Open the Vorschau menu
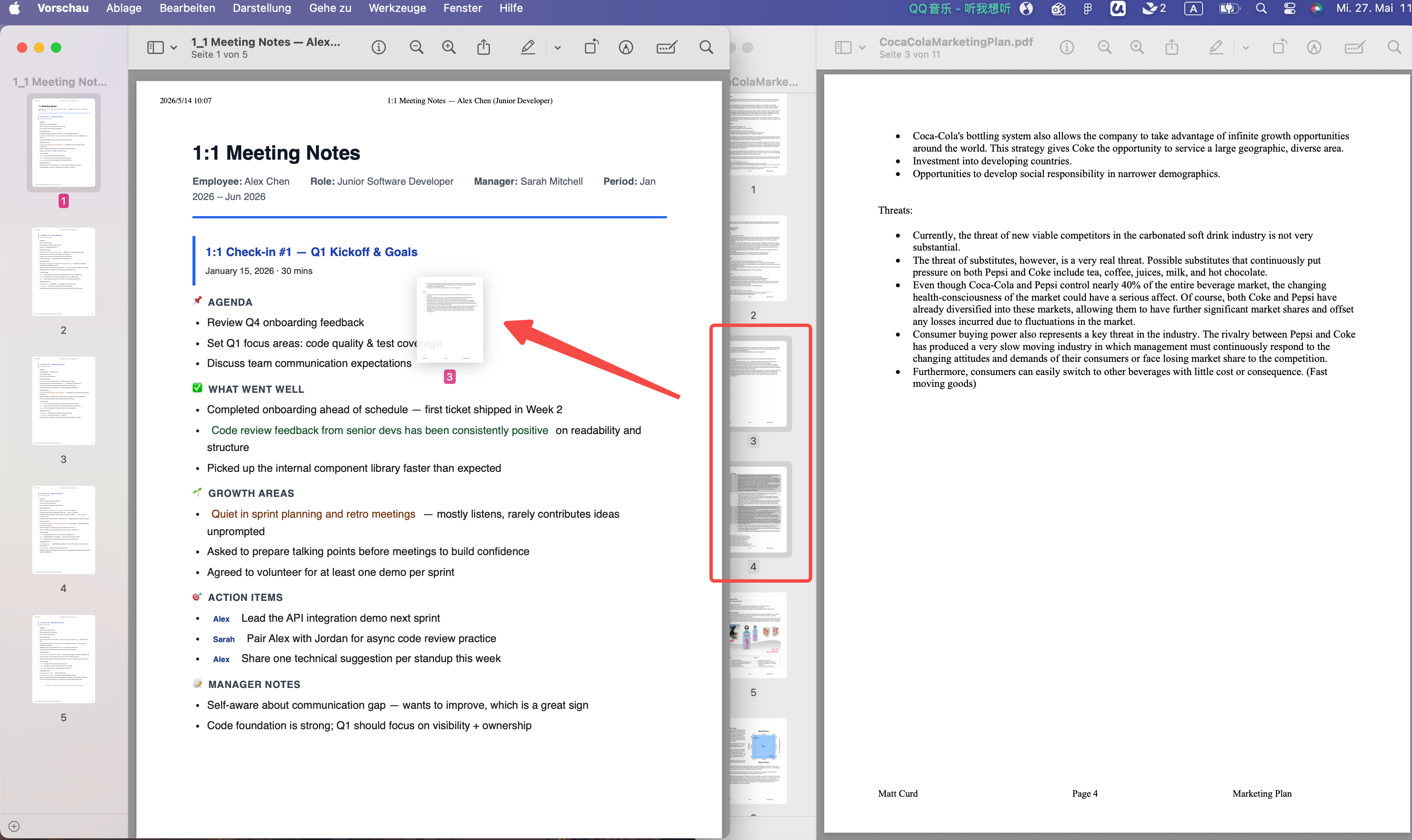The height and width of the screenshot is (840, 1412). point(63,8)
